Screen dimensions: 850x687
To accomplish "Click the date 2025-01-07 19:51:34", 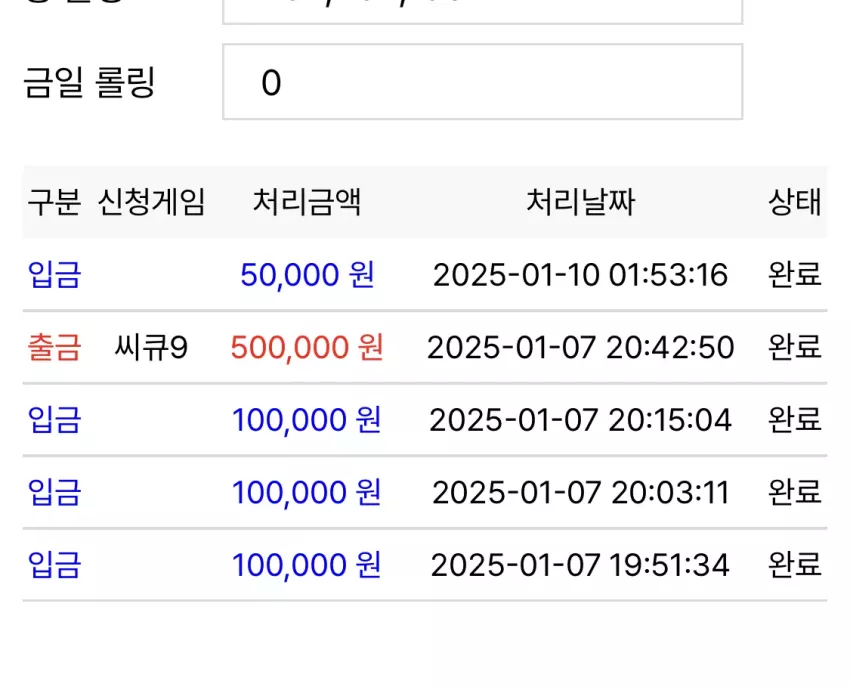I will (x=580, y=565).
